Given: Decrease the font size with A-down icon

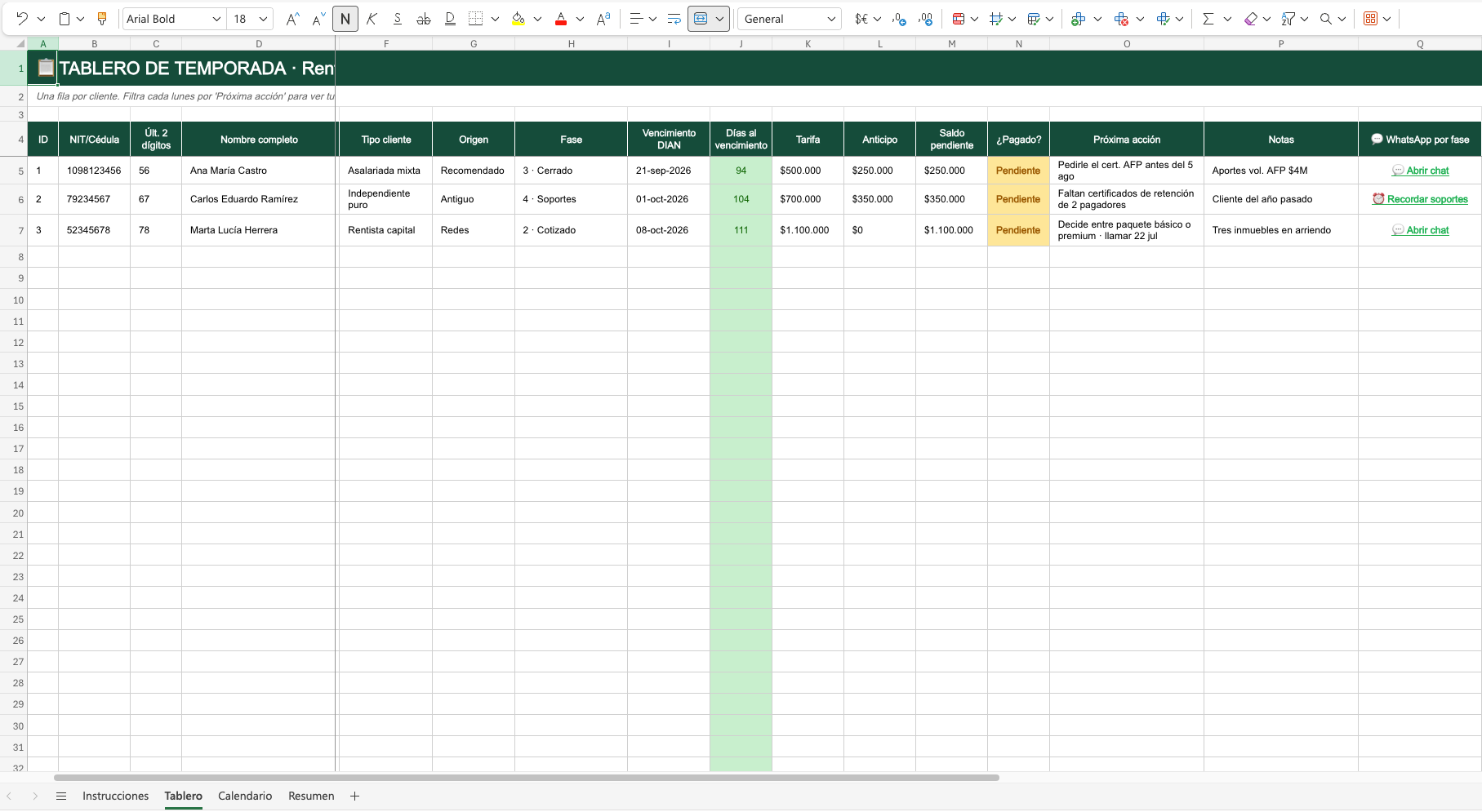Looking at the screenshot, I should click(319, 19).
